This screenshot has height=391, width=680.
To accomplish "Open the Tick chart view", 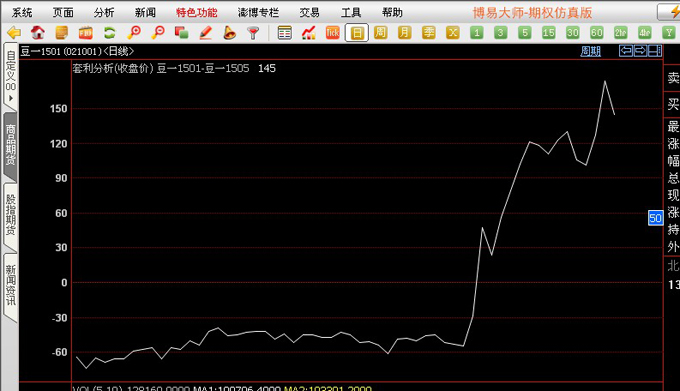I will pyautogui.click(x=333, y=33).
